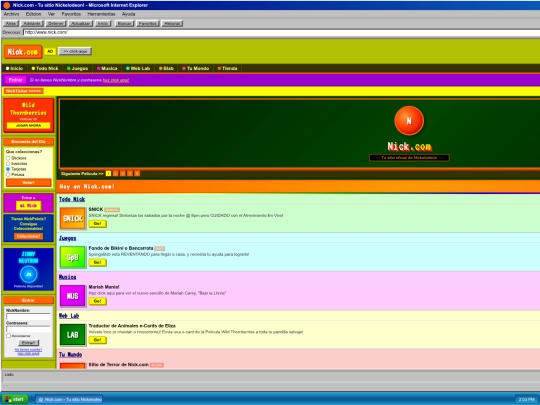Click the Atras toolbar button
540x405 pixels.
pyautogui.click(x=11, y=23)
